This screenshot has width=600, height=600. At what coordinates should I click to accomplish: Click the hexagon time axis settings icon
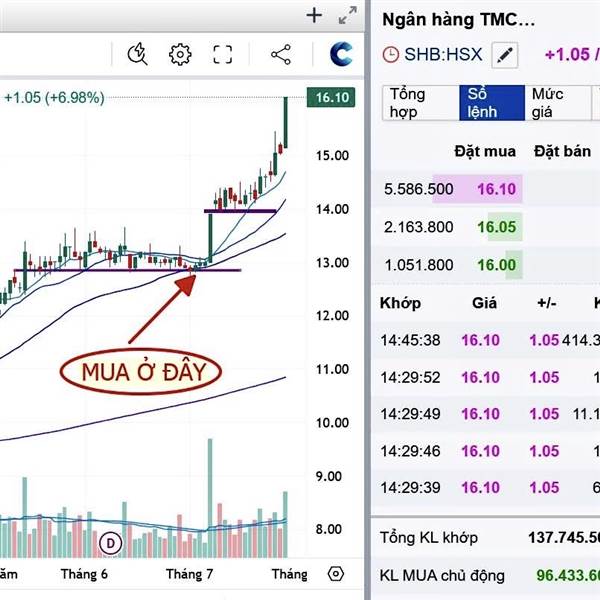tap(336, 574)
